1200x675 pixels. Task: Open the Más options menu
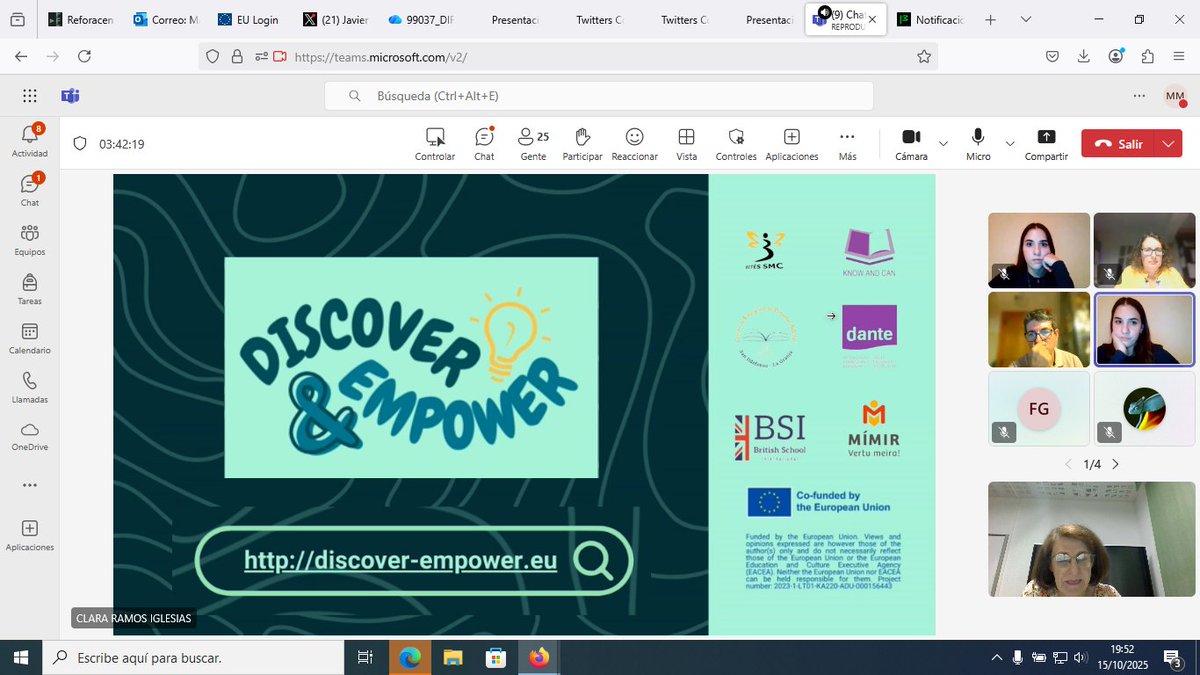[847, 144]
